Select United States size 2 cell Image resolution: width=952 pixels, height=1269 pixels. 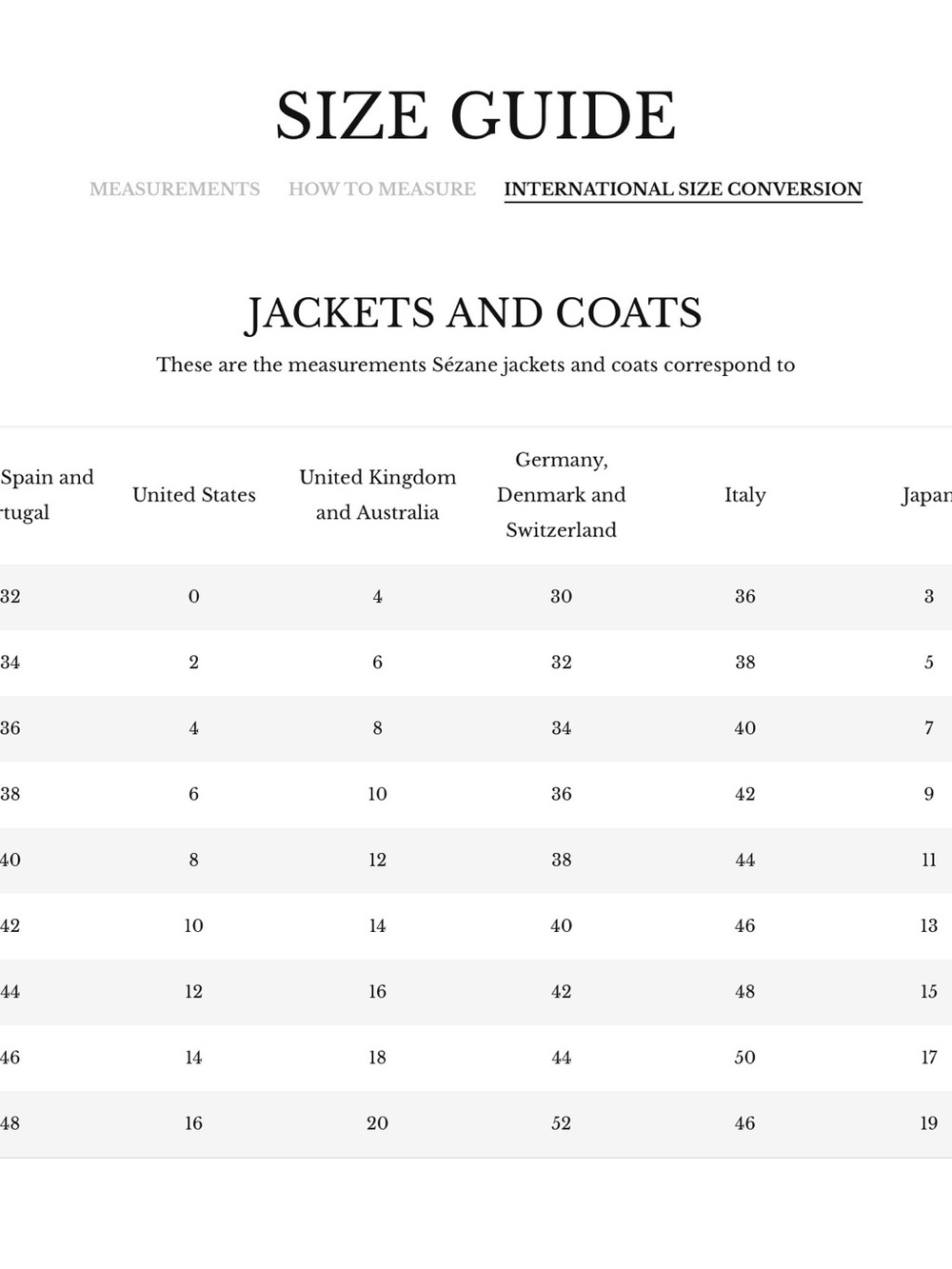tap(194, 663)
